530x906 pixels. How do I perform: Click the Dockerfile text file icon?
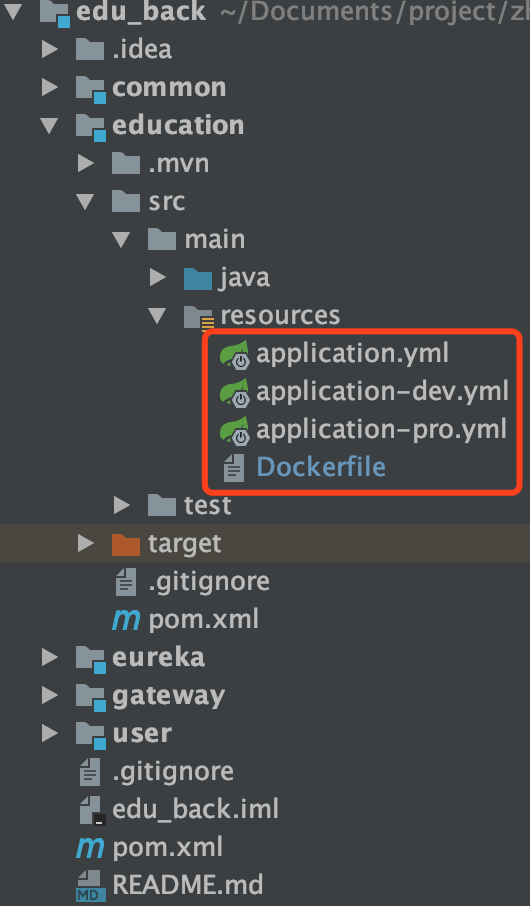tap(234, 467)
